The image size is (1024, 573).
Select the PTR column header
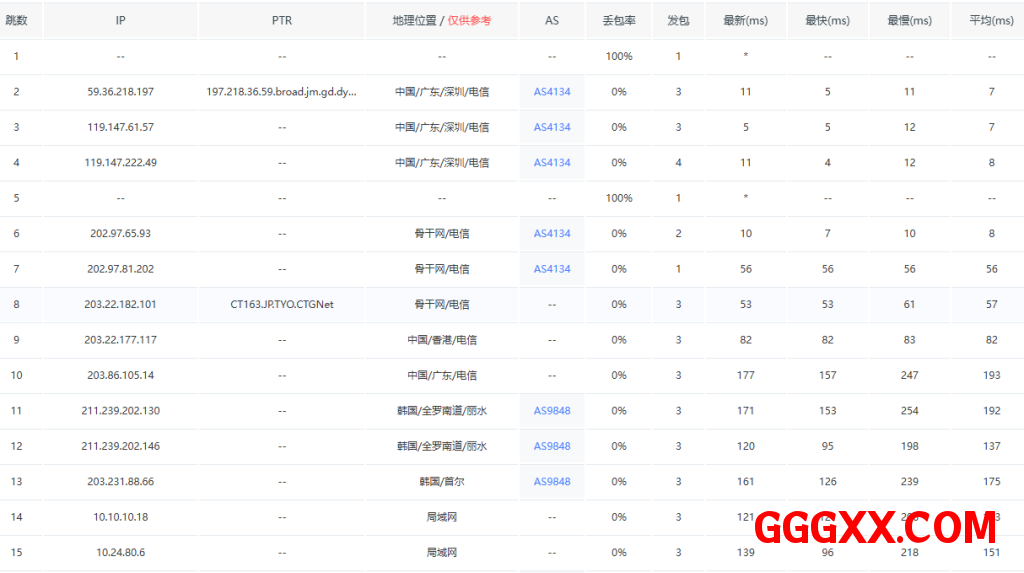[x=282, y=21]
